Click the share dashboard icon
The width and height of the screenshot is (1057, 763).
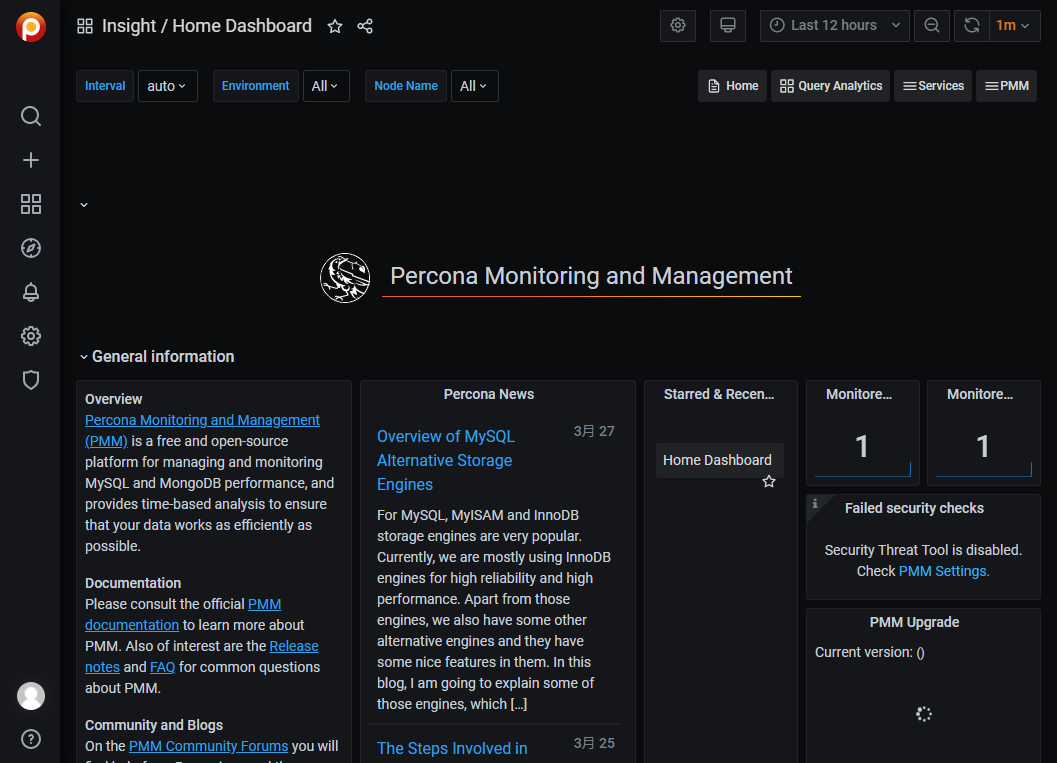(365, 26)
